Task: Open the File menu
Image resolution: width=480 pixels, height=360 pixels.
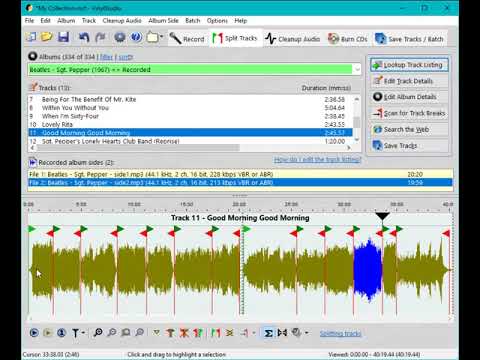Action: pos(29,21)
